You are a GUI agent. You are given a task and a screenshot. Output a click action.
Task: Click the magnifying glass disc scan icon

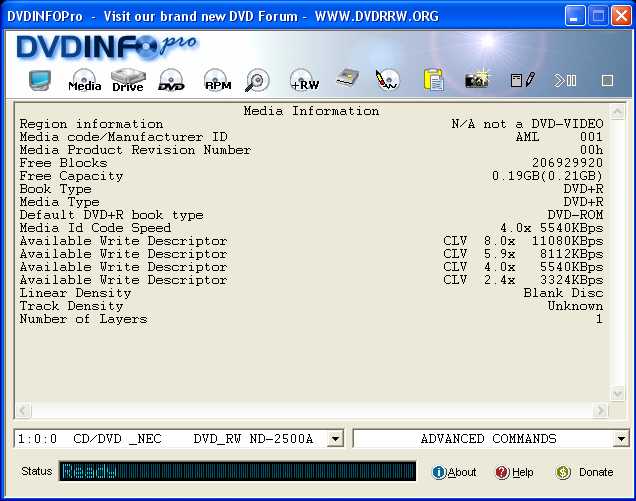tap(257, 80)
